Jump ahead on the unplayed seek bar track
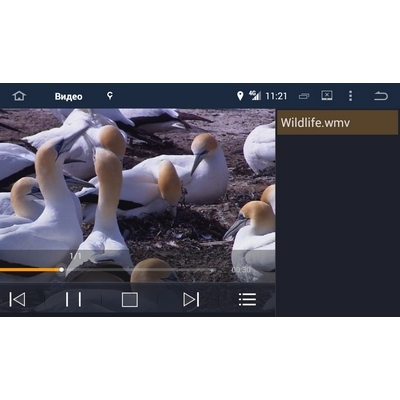 pos(139,270)
